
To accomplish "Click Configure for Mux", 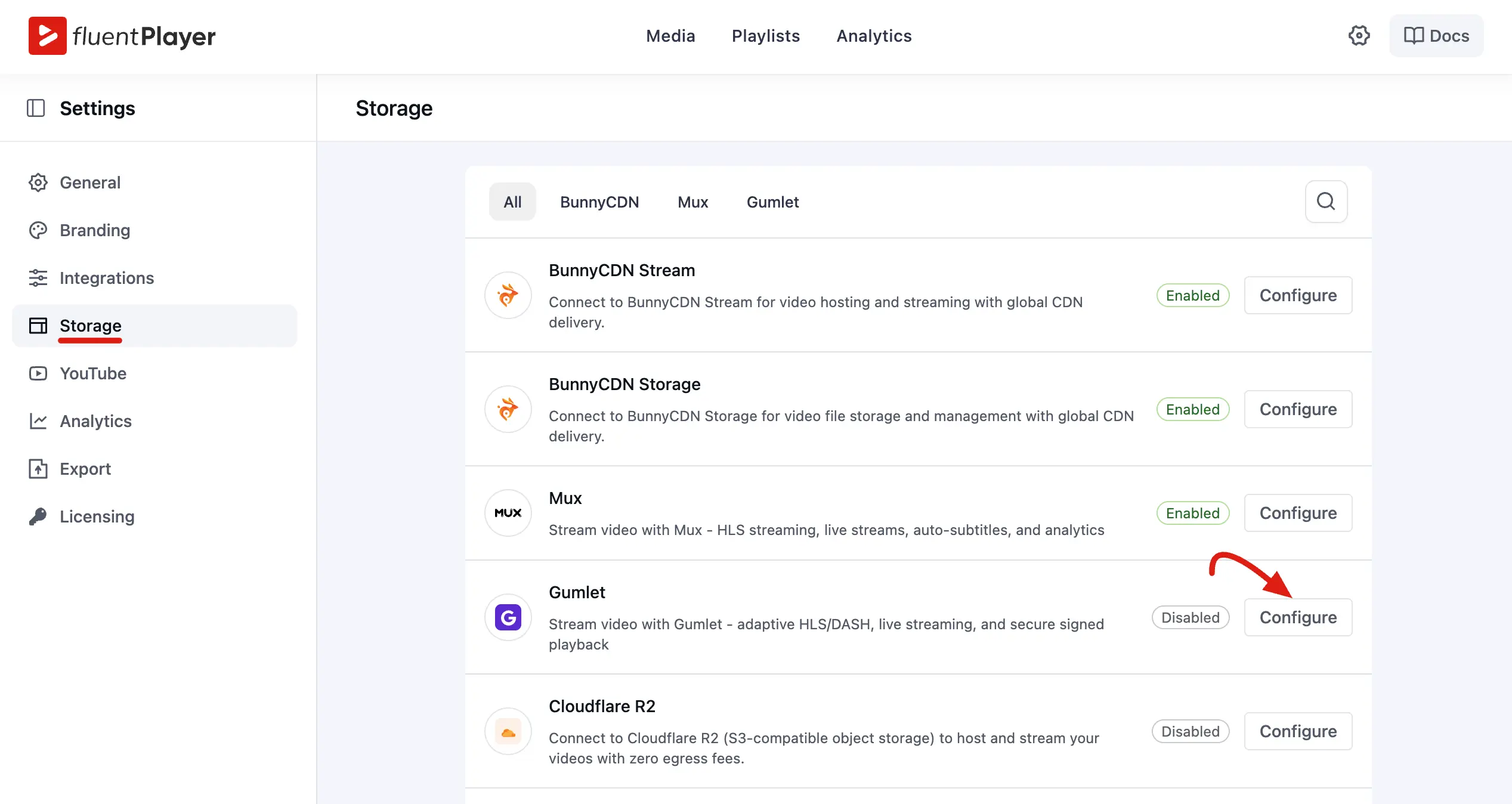I will 1298,513.
